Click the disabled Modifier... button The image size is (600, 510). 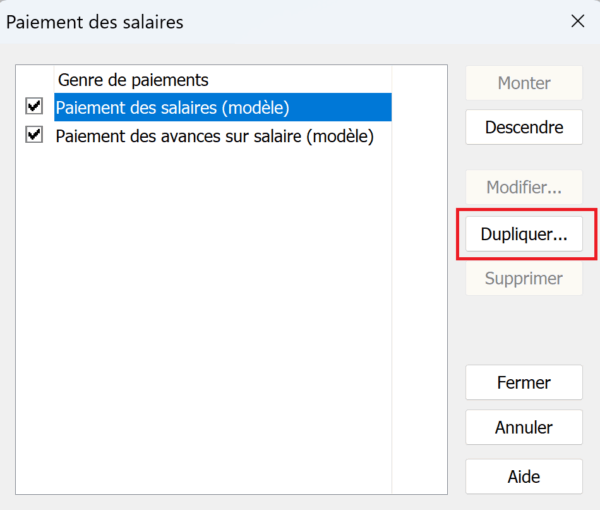point(524,187)
